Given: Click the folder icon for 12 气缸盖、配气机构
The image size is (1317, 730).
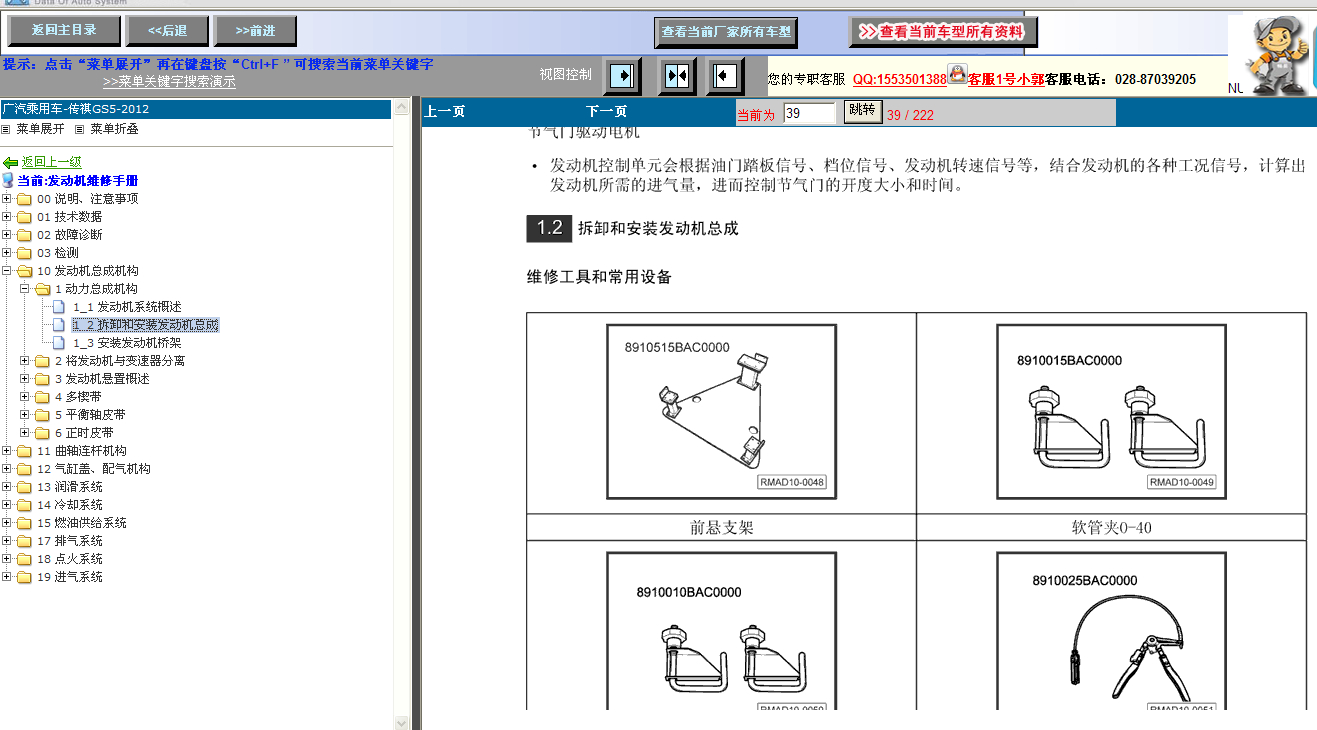Looking at the screenshot, I should click(x=24, y=469).
